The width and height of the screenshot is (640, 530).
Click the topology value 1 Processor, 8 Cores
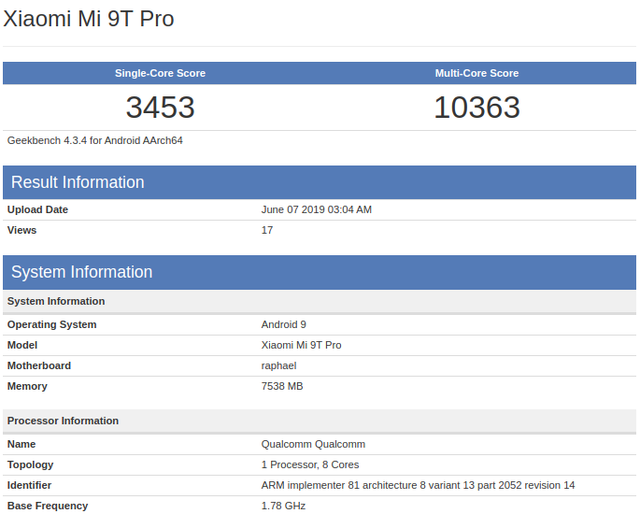[310, 465]
